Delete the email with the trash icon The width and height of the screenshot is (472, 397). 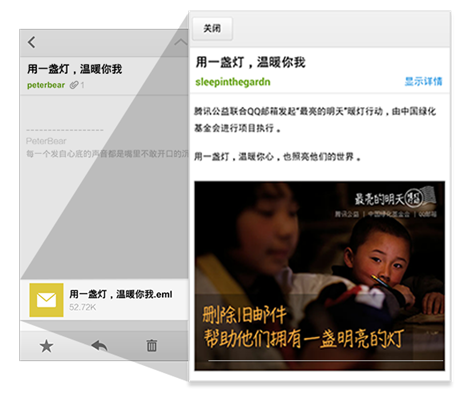pos(152,346)
